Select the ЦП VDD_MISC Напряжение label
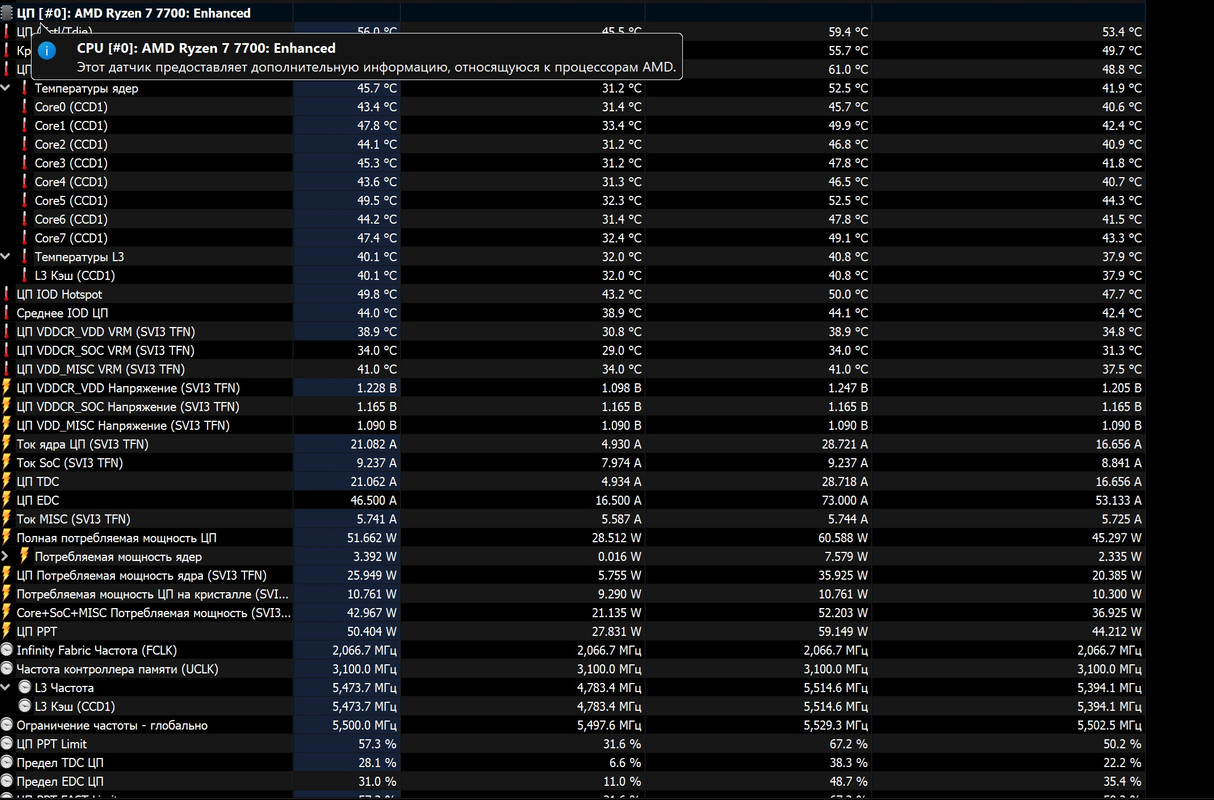The height and width of the screenshot is (800, 1214). (x=123, y=425)
